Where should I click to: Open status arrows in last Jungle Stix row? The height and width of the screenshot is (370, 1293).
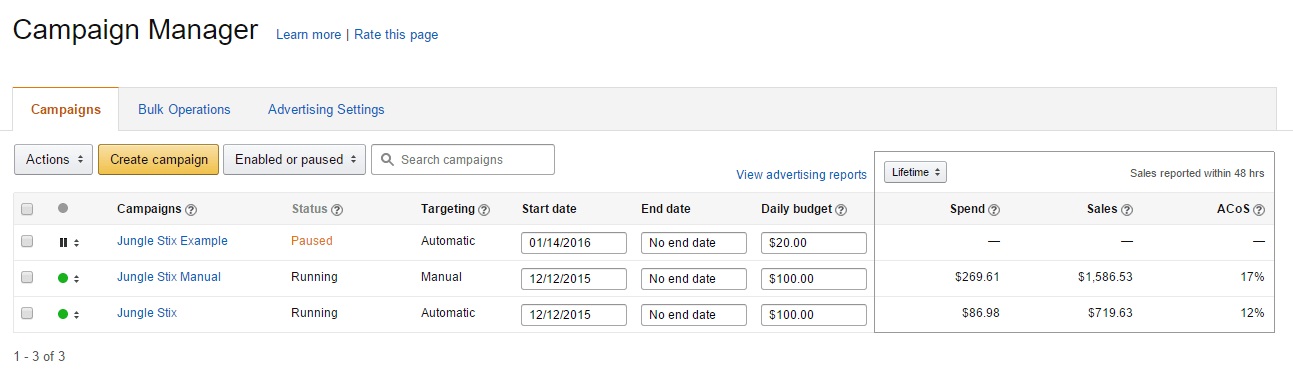[76, 314]
